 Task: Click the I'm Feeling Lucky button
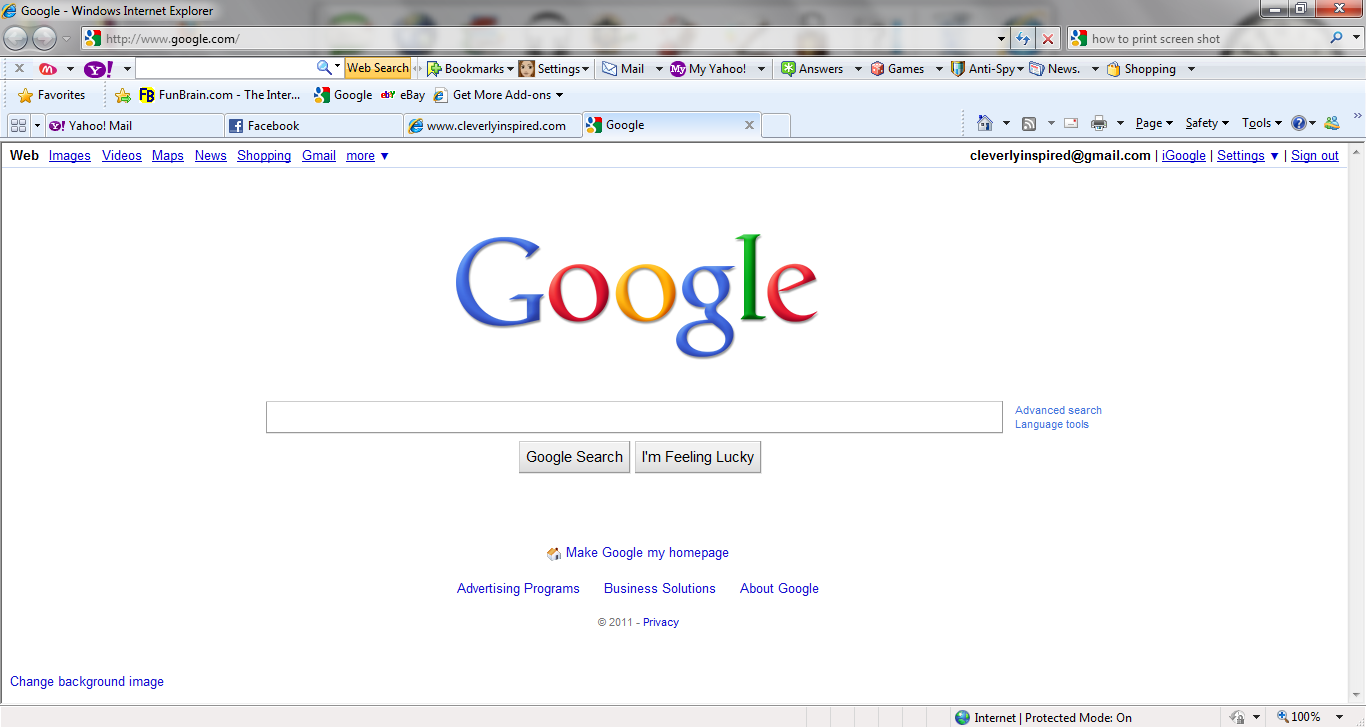[698, 457]
